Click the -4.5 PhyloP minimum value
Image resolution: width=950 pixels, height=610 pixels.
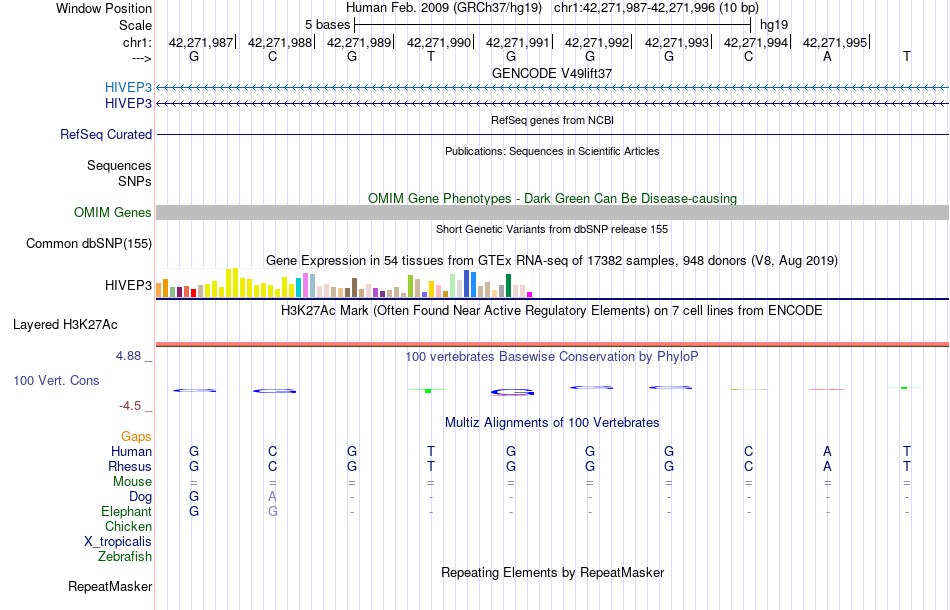point(130,406)
